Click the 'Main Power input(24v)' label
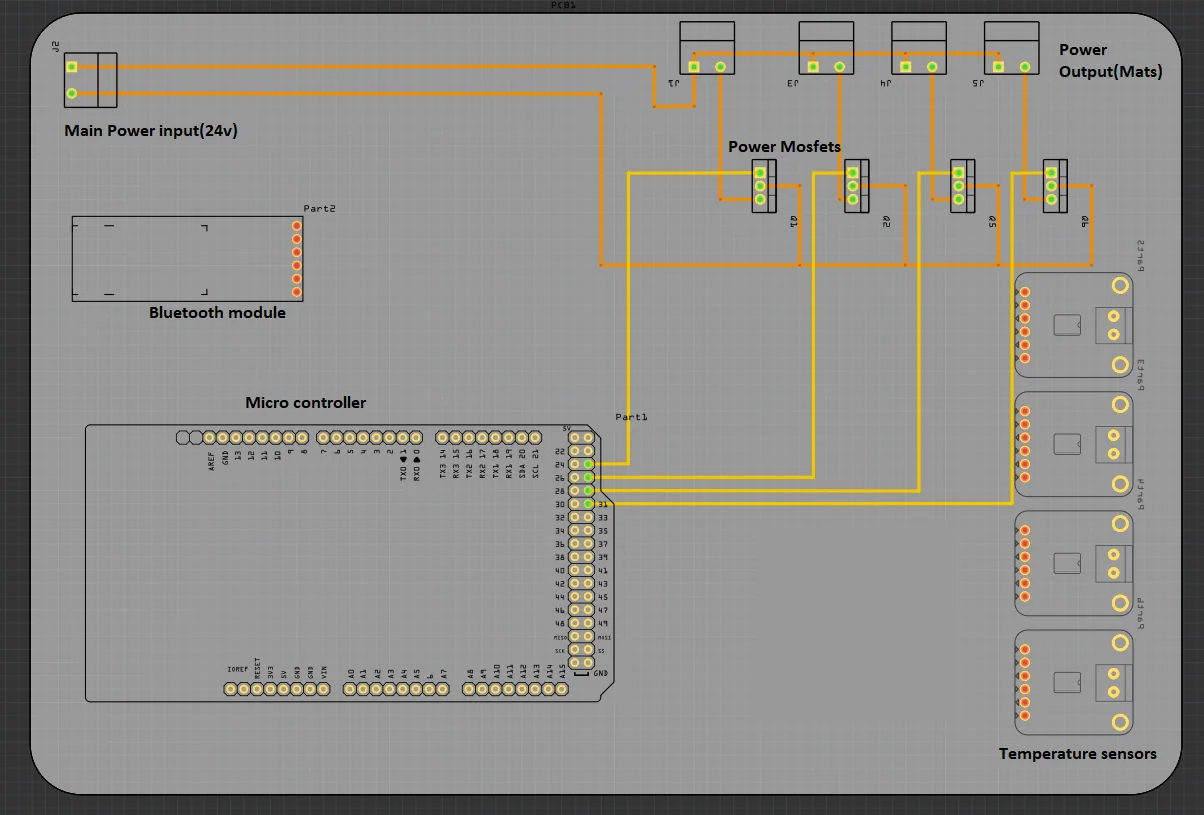Image resolution: width=1204 pixels, height=815 pixels. click(151, 131)
